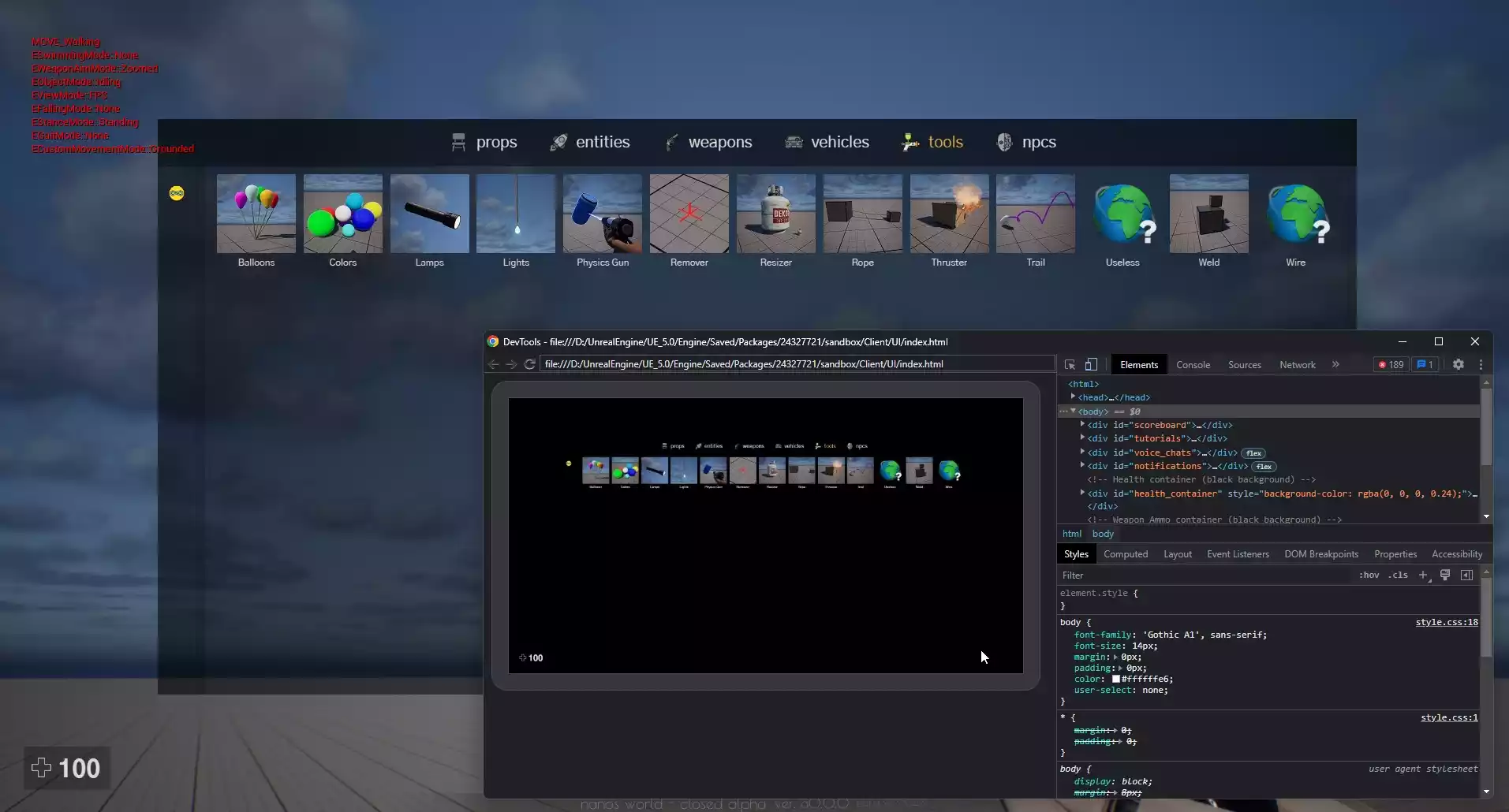Click the color swatch for #ffffffe6
Screen dimensions: 1509x812
pyautogui.click(x=1116, y=679)
